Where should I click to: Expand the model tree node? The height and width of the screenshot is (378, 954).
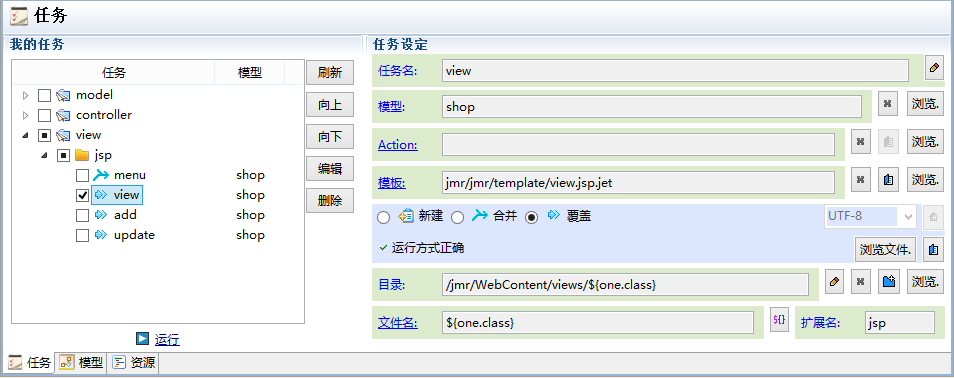click(25, 96)
